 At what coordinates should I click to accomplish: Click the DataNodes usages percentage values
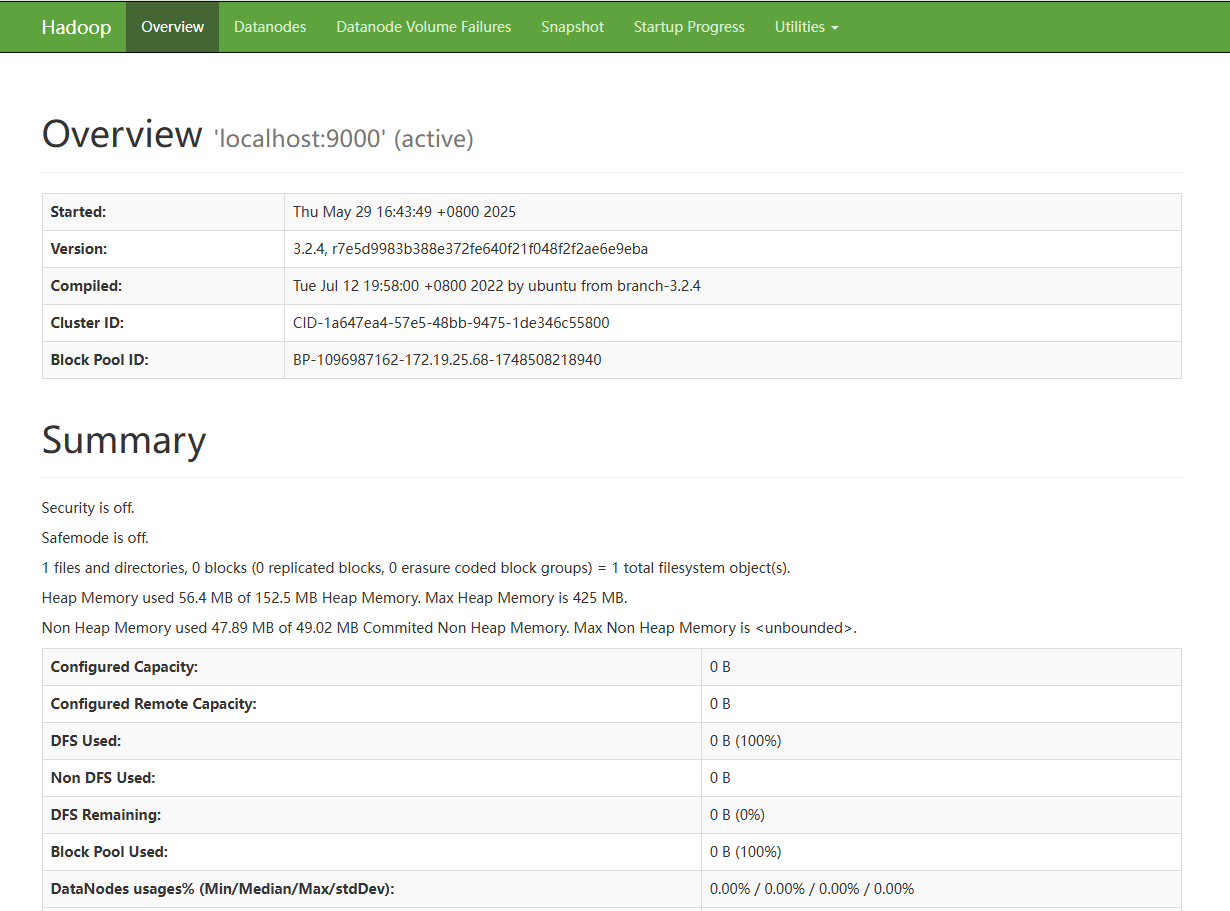click(x=811, y=889)
